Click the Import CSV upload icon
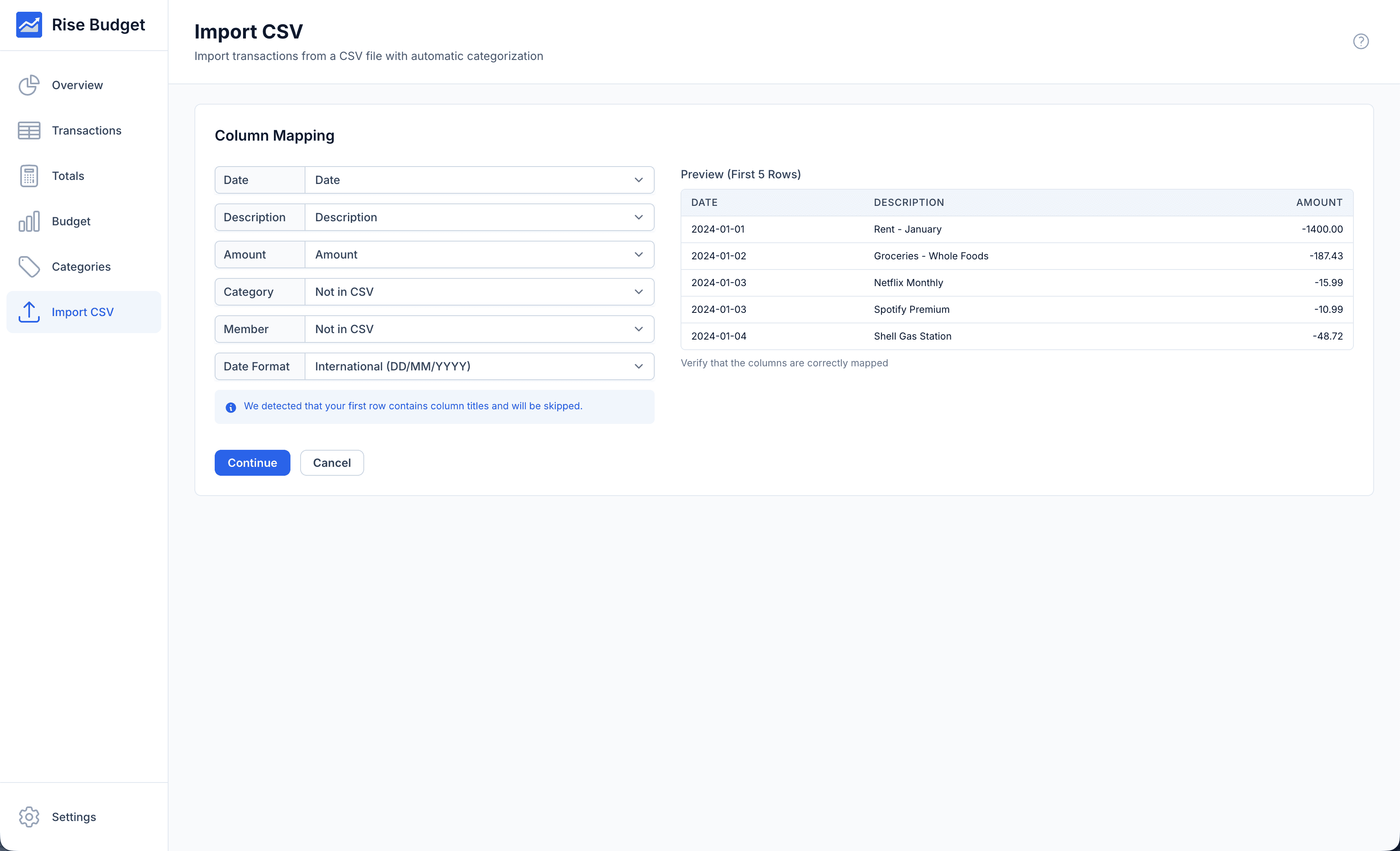 coord(30,312)
